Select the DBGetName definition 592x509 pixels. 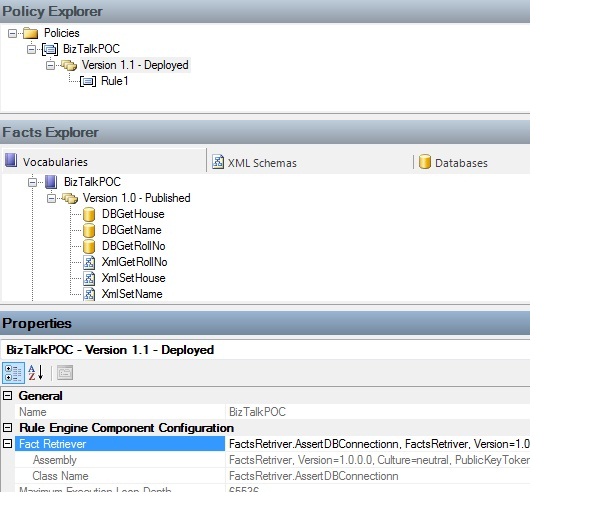[131, 230]
